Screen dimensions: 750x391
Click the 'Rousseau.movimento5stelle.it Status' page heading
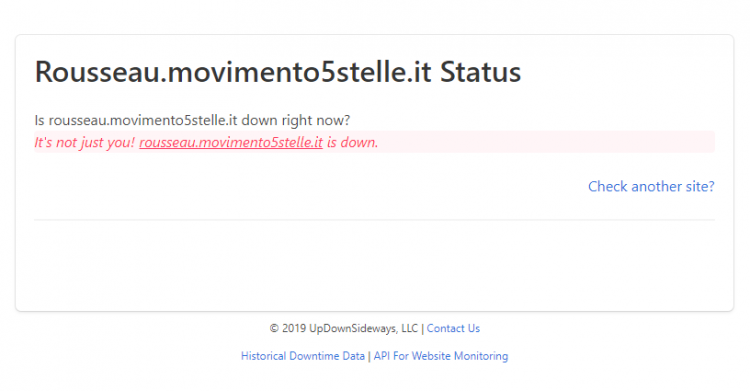coord(278,72)
